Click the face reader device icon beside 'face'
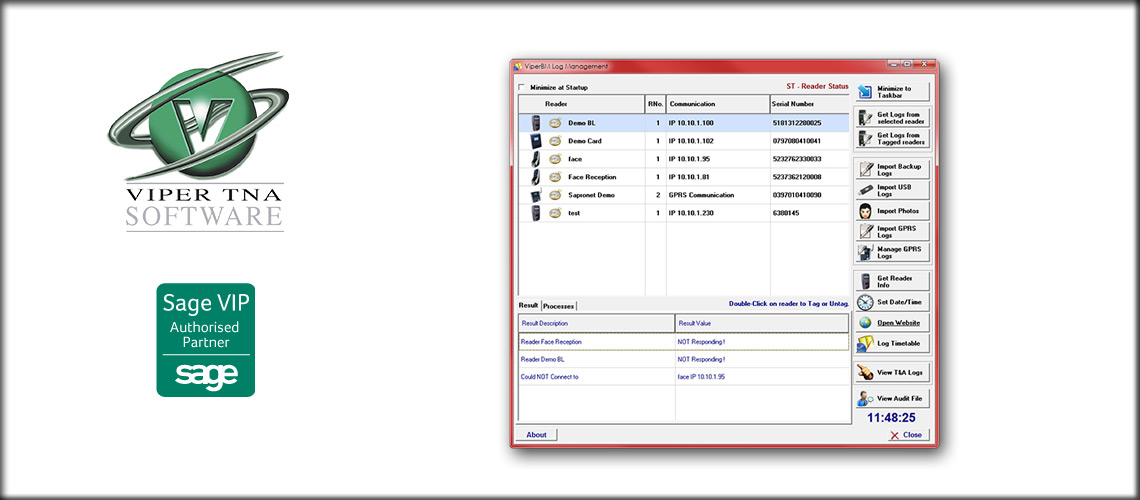 point(536,158)
